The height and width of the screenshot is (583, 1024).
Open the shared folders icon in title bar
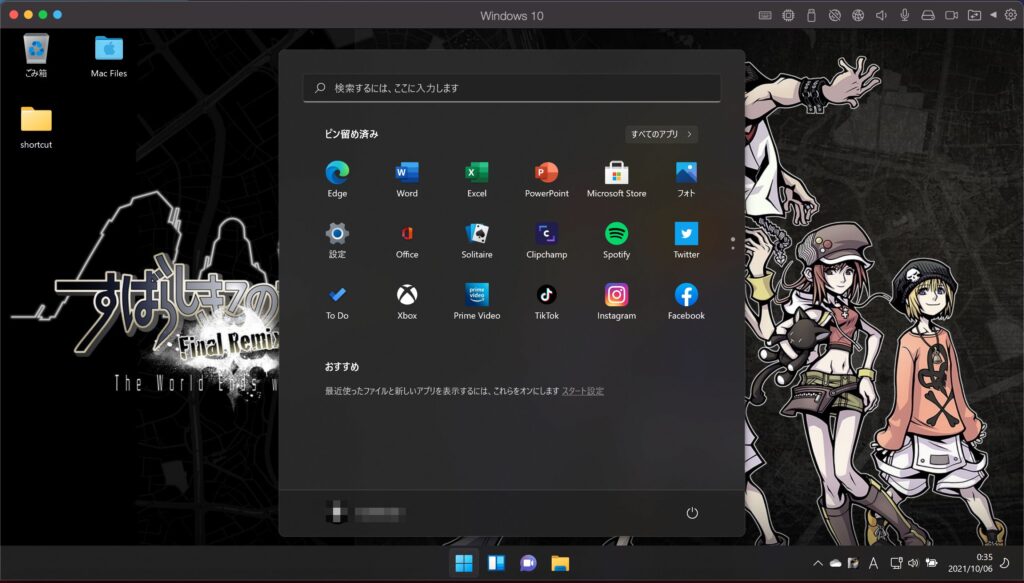pyautogui.click(x=974, y=15)
